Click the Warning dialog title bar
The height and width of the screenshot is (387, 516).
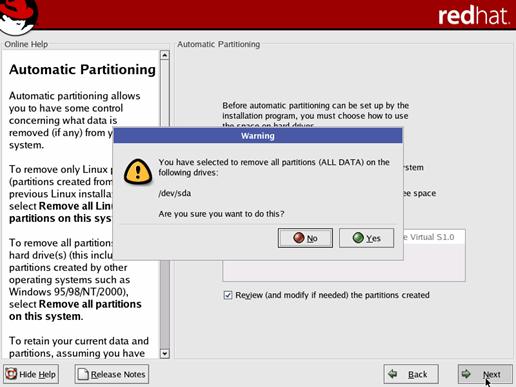258,136
